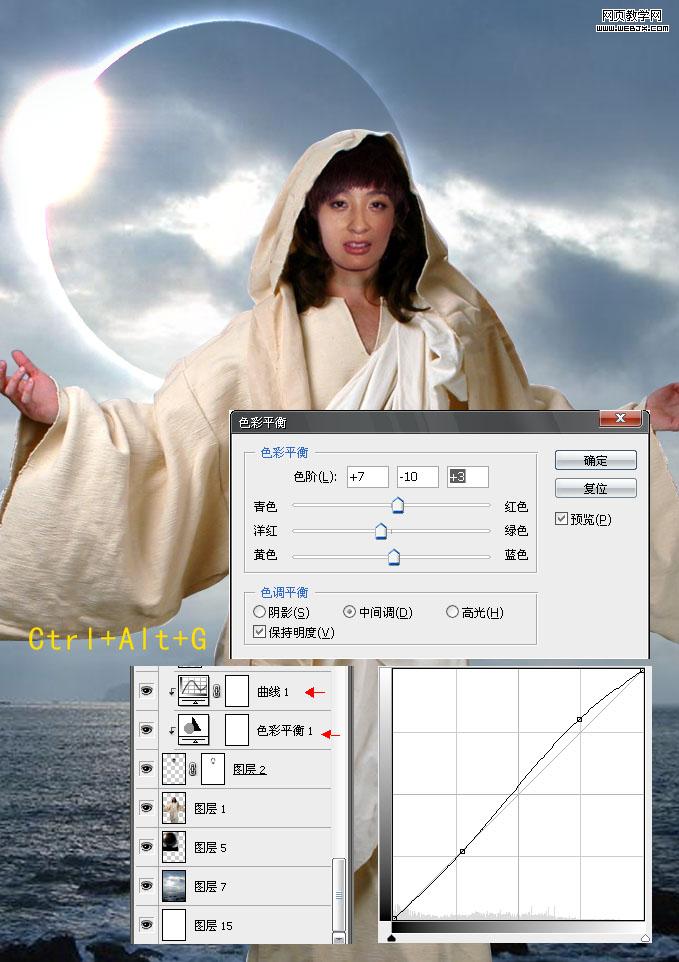Click the black point triangle under curves
679x962 pixels.
393,938
